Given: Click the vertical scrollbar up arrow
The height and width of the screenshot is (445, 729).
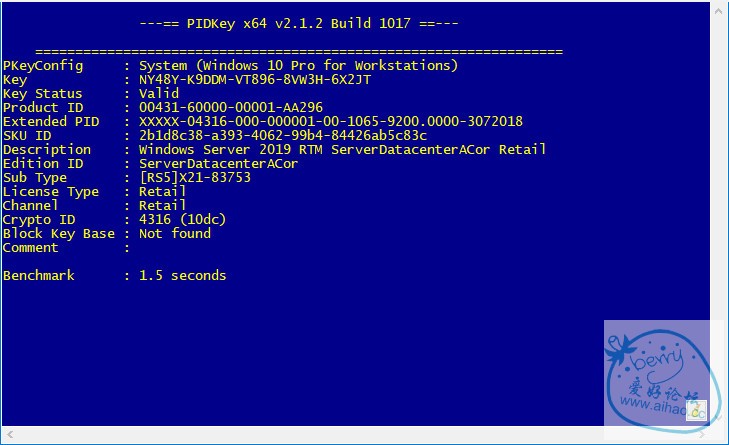Looking at the screenshot, I should click(720, 10).
